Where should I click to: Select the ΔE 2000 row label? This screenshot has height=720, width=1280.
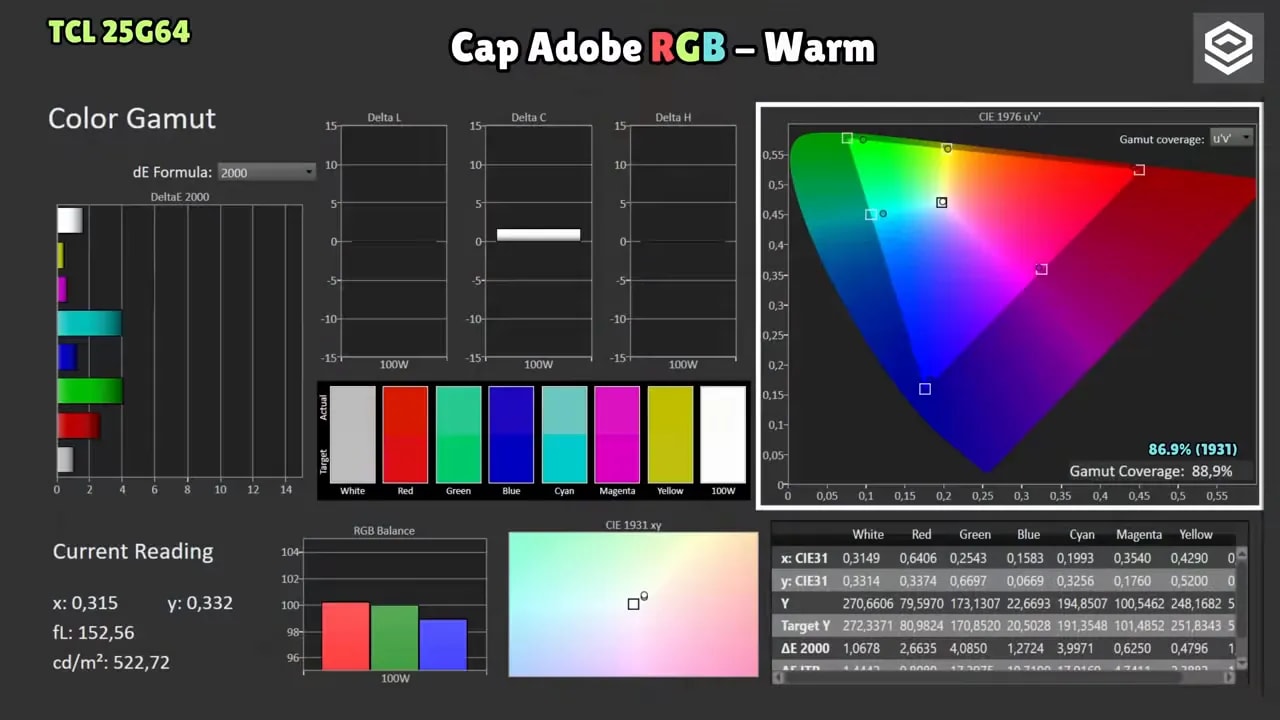pyautogui.click(x=805, y=648)
